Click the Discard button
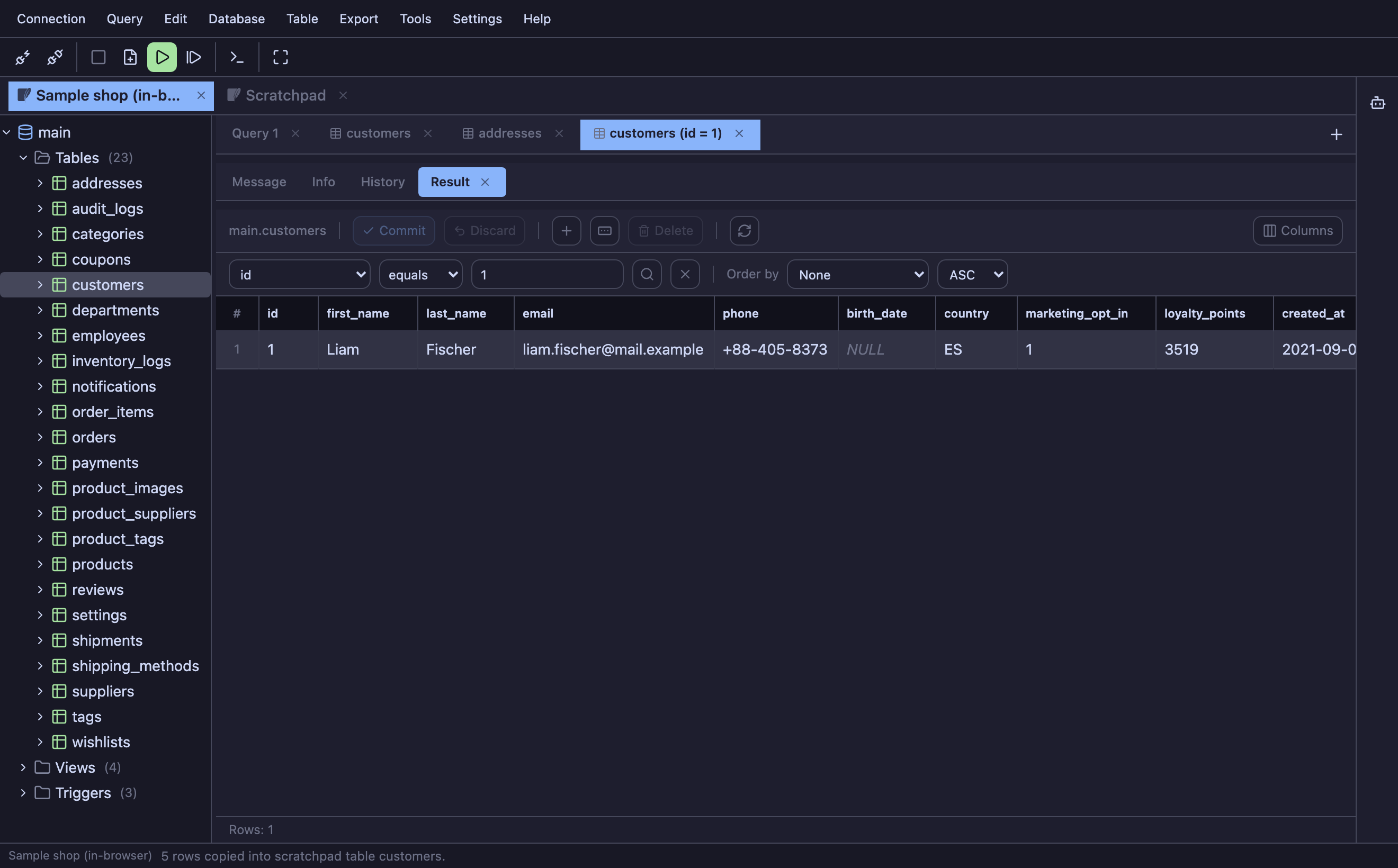This screenshot has height=868, width=1398. [484, 231]
